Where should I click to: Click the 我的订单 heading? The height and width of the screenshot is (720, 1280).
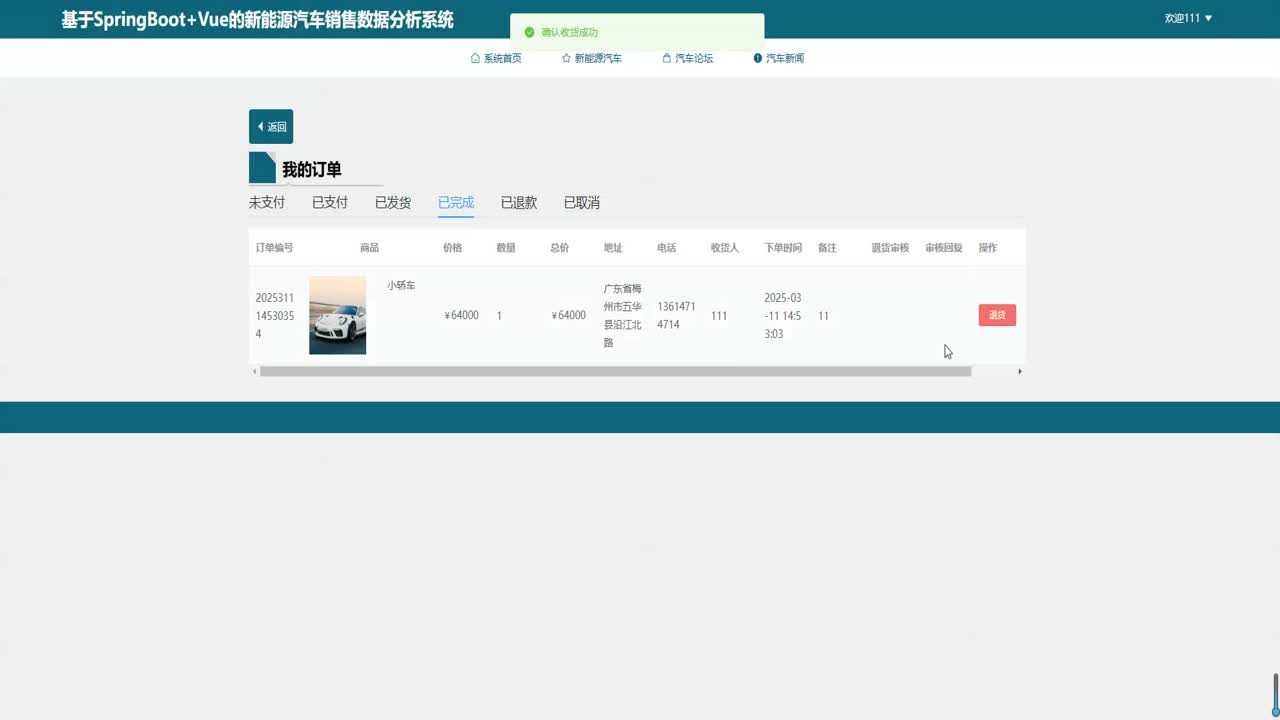pos(312,170)
